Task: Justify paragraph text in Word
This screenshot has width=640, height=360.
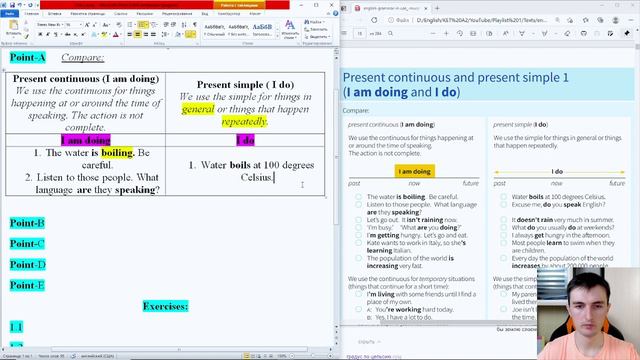Action: (x=153, y=35)
